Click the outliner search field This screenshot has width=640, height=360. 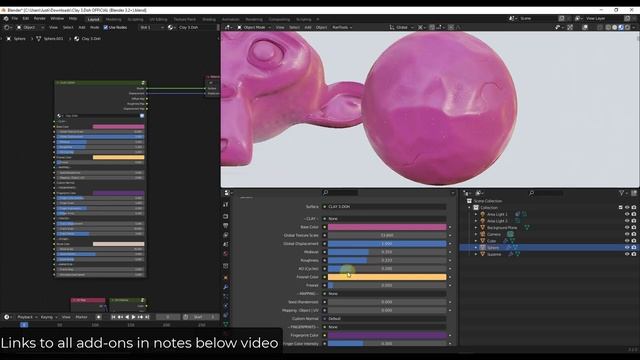coord(546,193)
